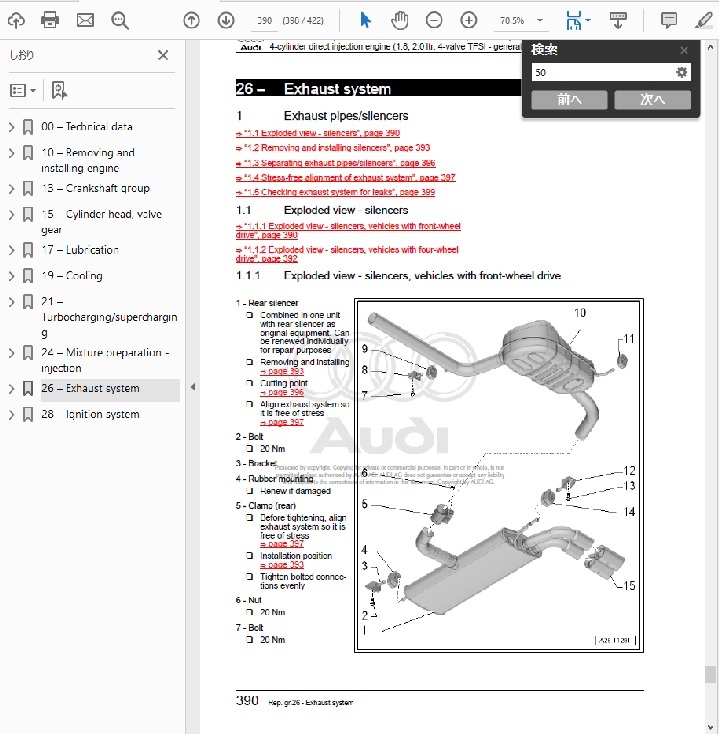Activate the hand pan tool
This screenshot has width=719, height=734.
tap(399, 21)
